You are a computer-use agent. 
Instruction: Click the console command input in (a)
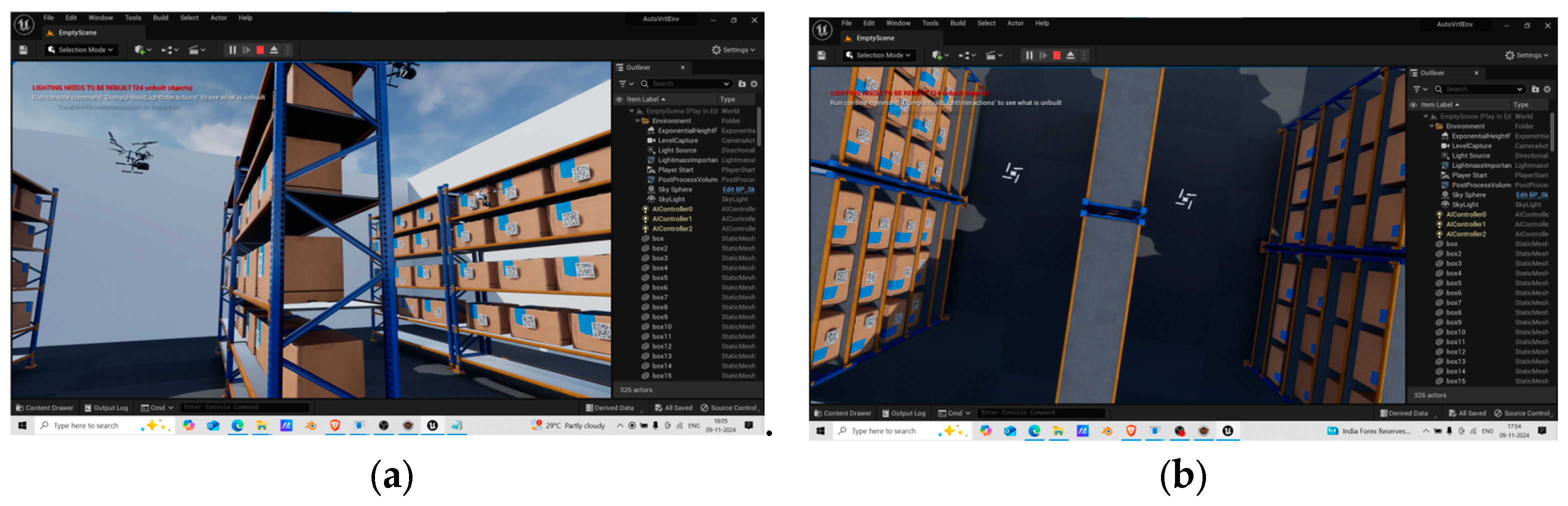243,407
